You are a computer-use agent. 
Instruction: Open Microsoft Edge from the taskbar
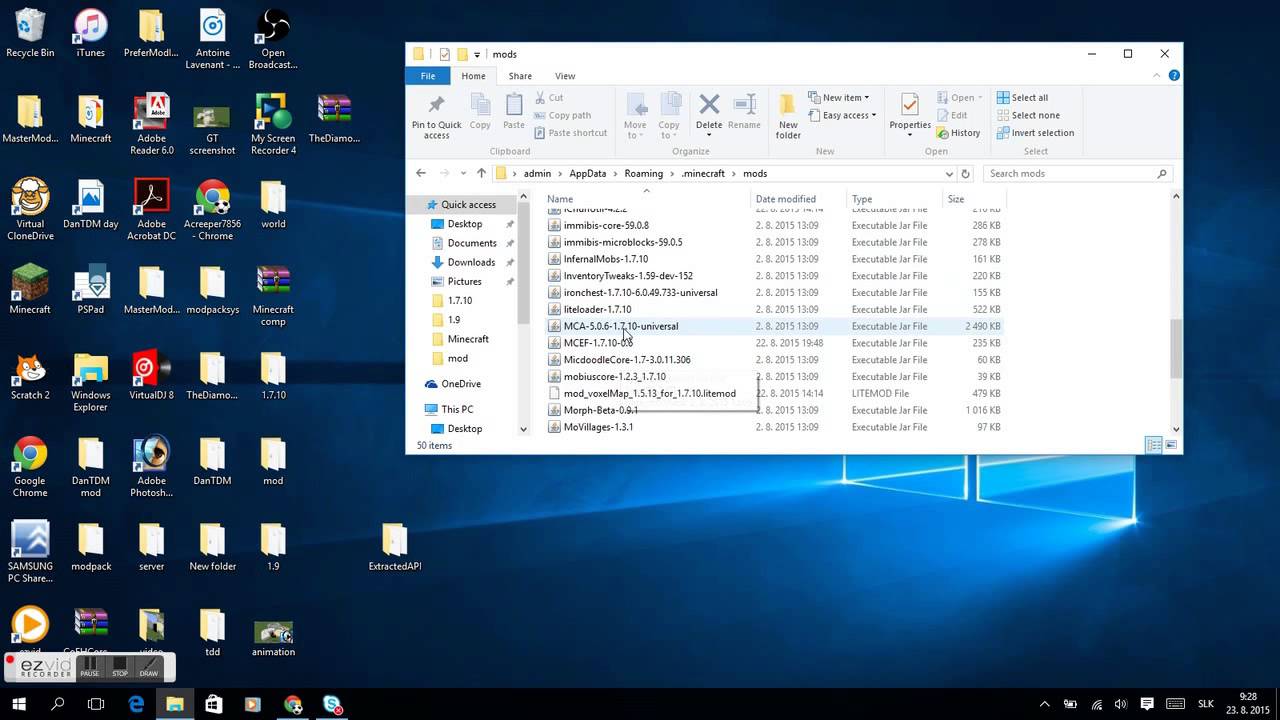click(136, 704)
